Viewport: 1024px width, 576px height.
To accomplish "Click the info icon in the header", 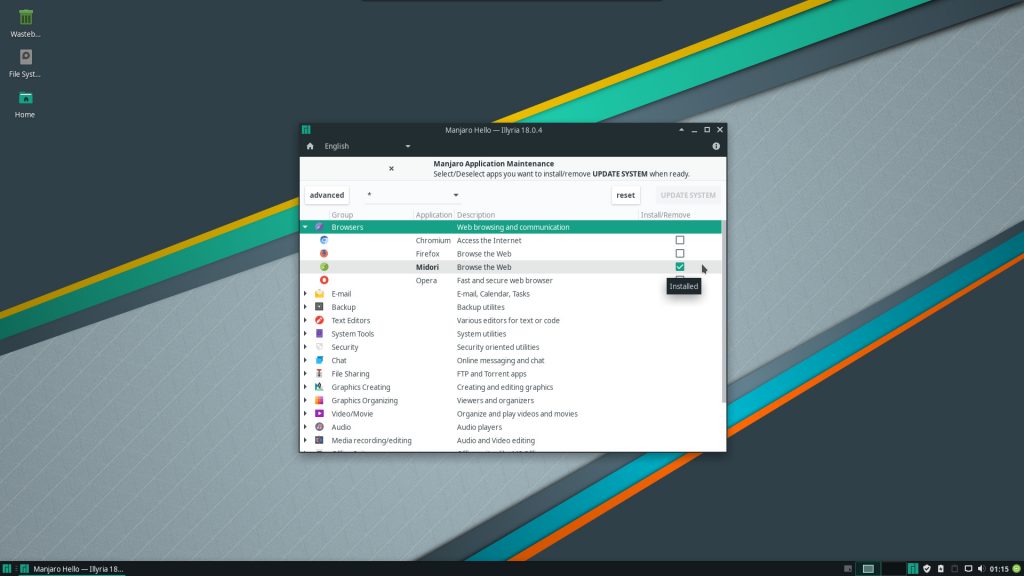I will (716, 145).
